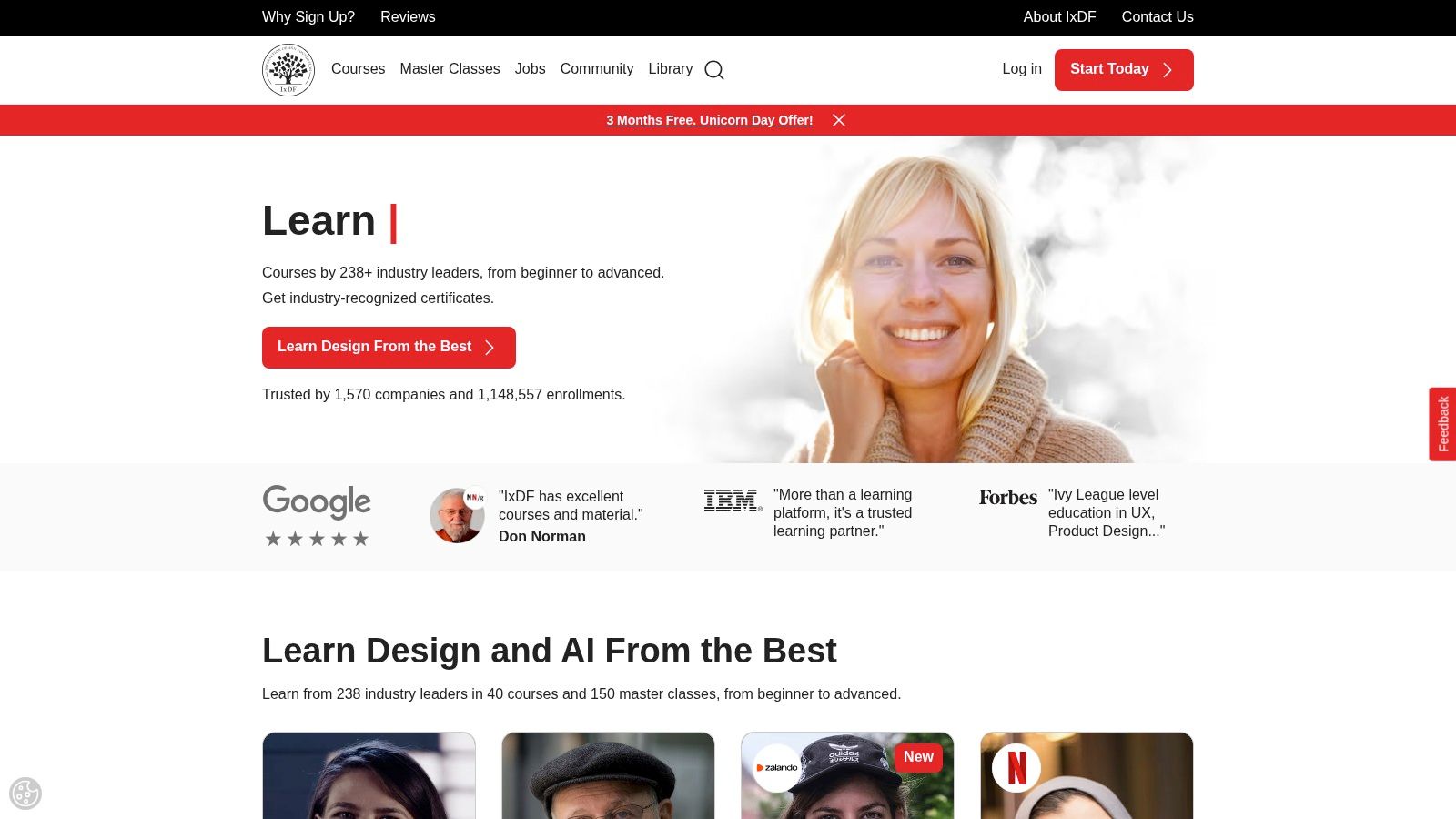The width and height of the screenshot is (1456, 819).
Task: Click the IxDF tree logo
Action: [x=288, y=69]
